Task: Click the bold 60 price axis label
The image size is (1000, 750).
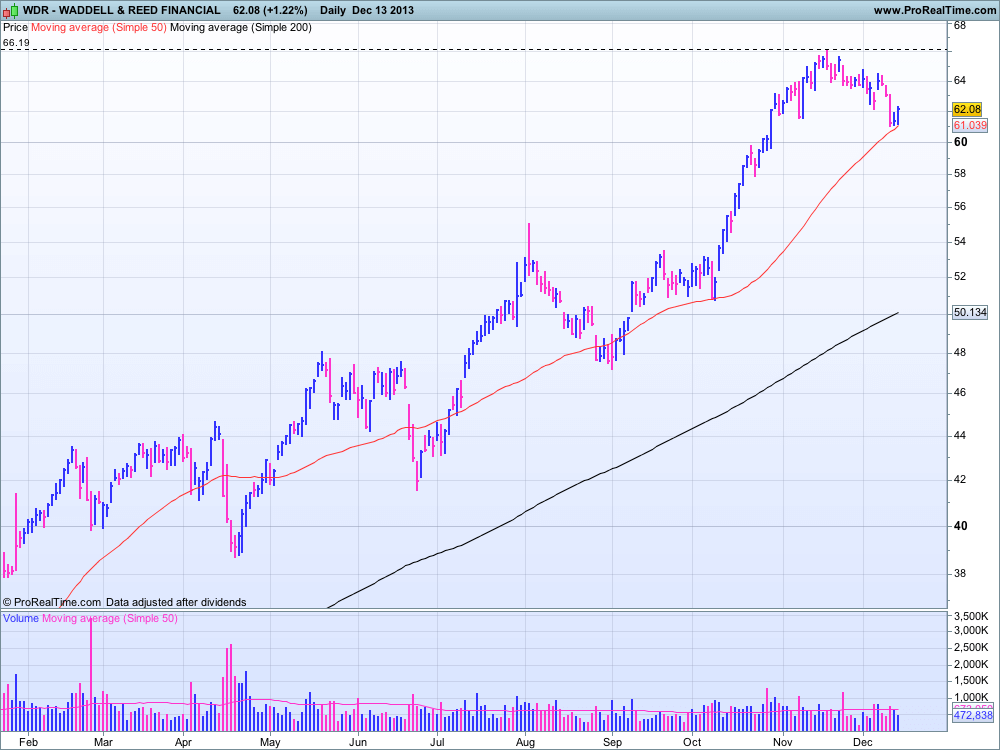Action: (x=960, y=142)
